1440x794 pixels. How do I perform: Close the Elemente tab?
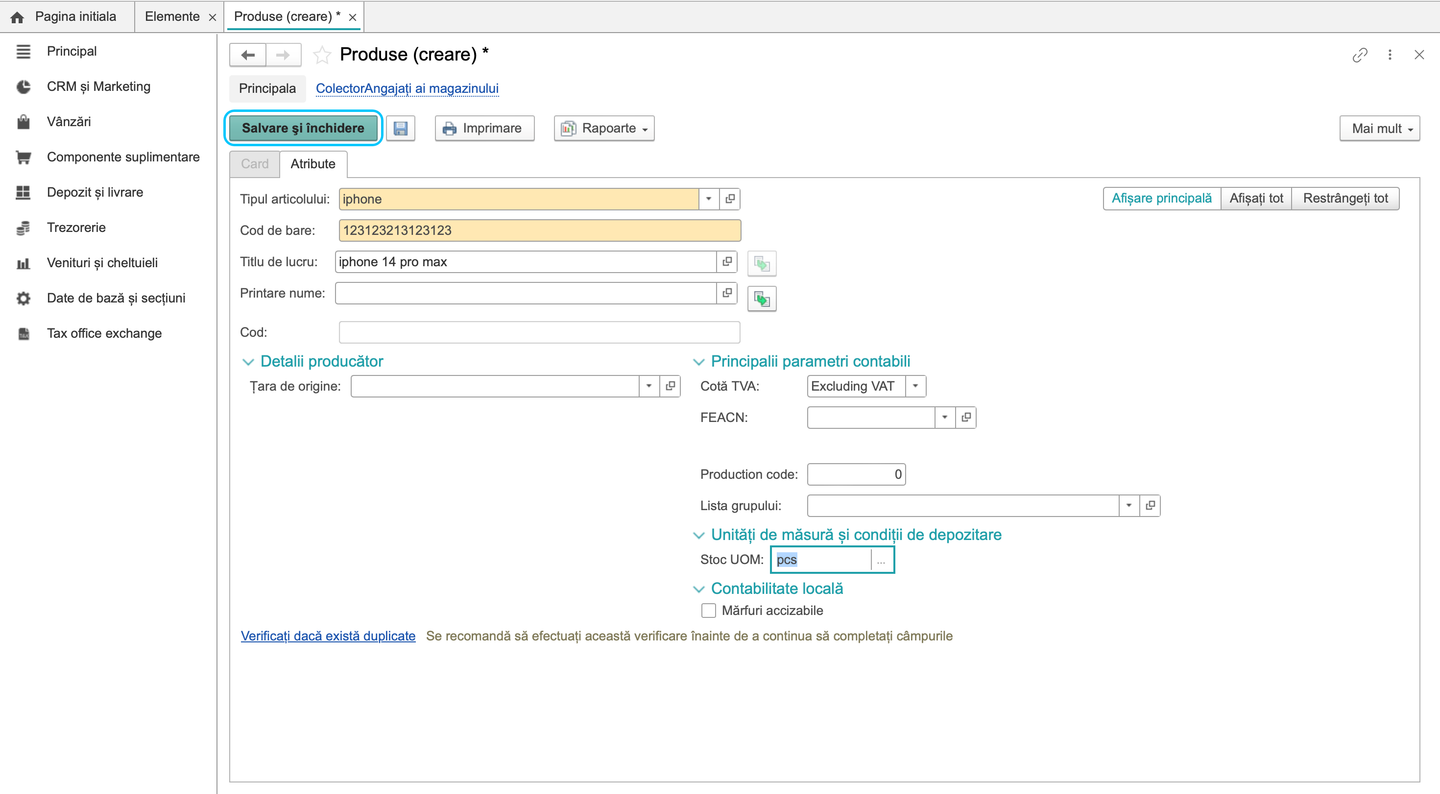(212, 17)
